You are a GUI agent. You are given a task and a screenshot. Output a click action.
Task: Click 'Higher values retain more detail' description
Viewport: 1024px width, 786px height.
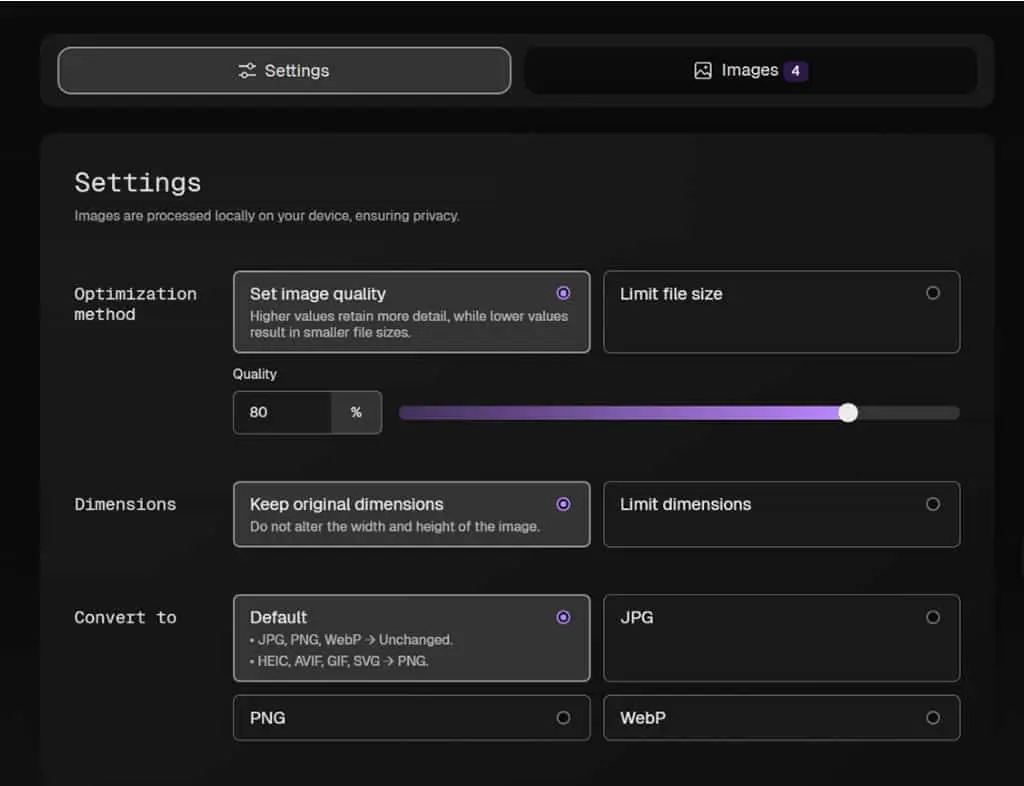(409, 324)
